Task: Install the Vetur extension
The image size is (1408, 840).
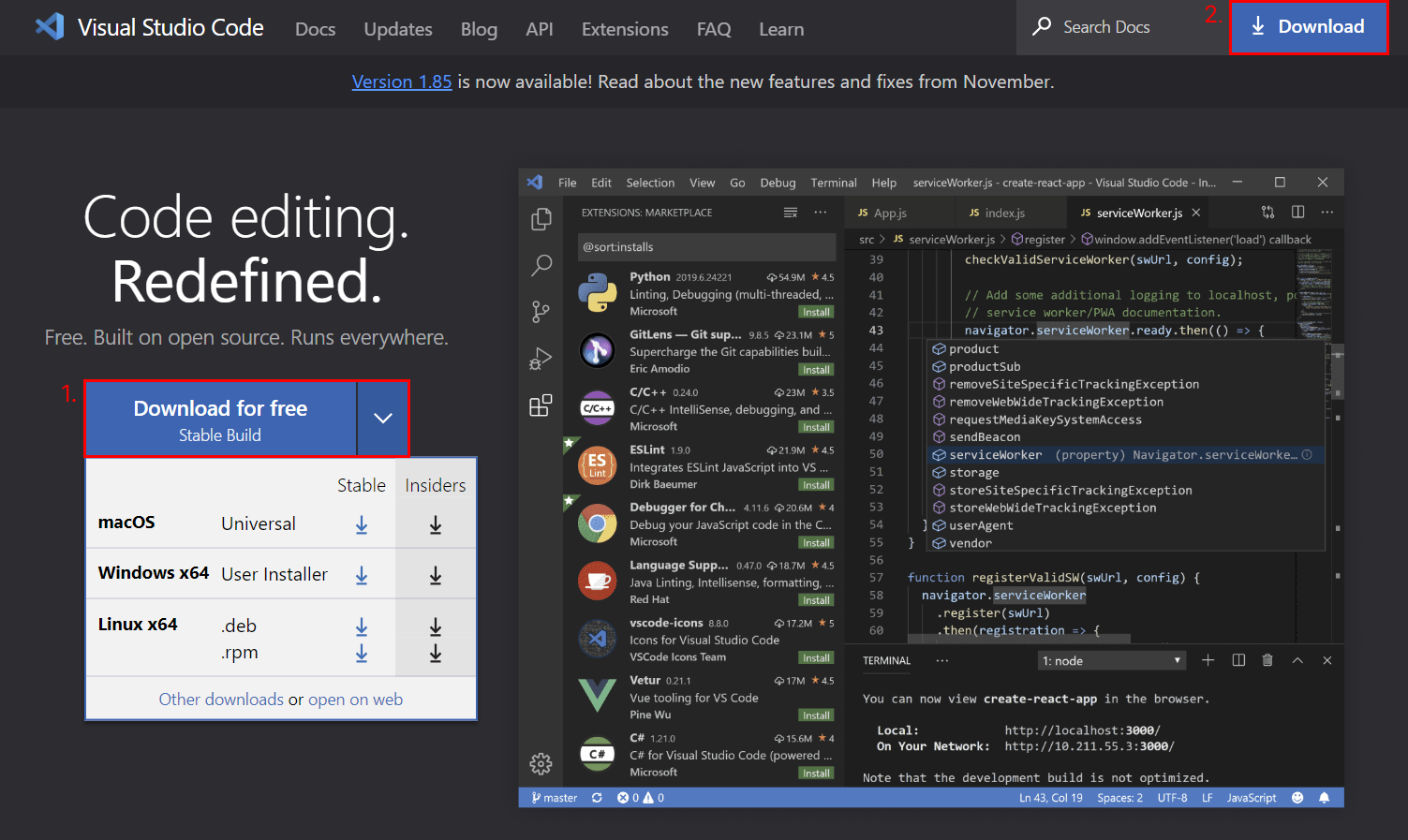Action: point(816,715)
